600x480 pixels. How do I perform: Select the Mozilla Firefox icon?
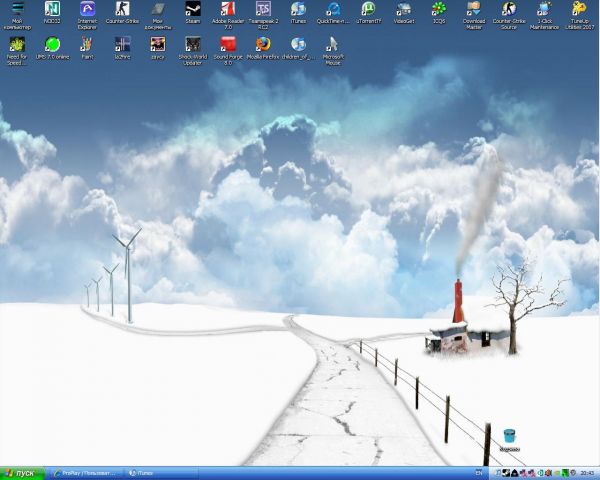pos(263,45)
